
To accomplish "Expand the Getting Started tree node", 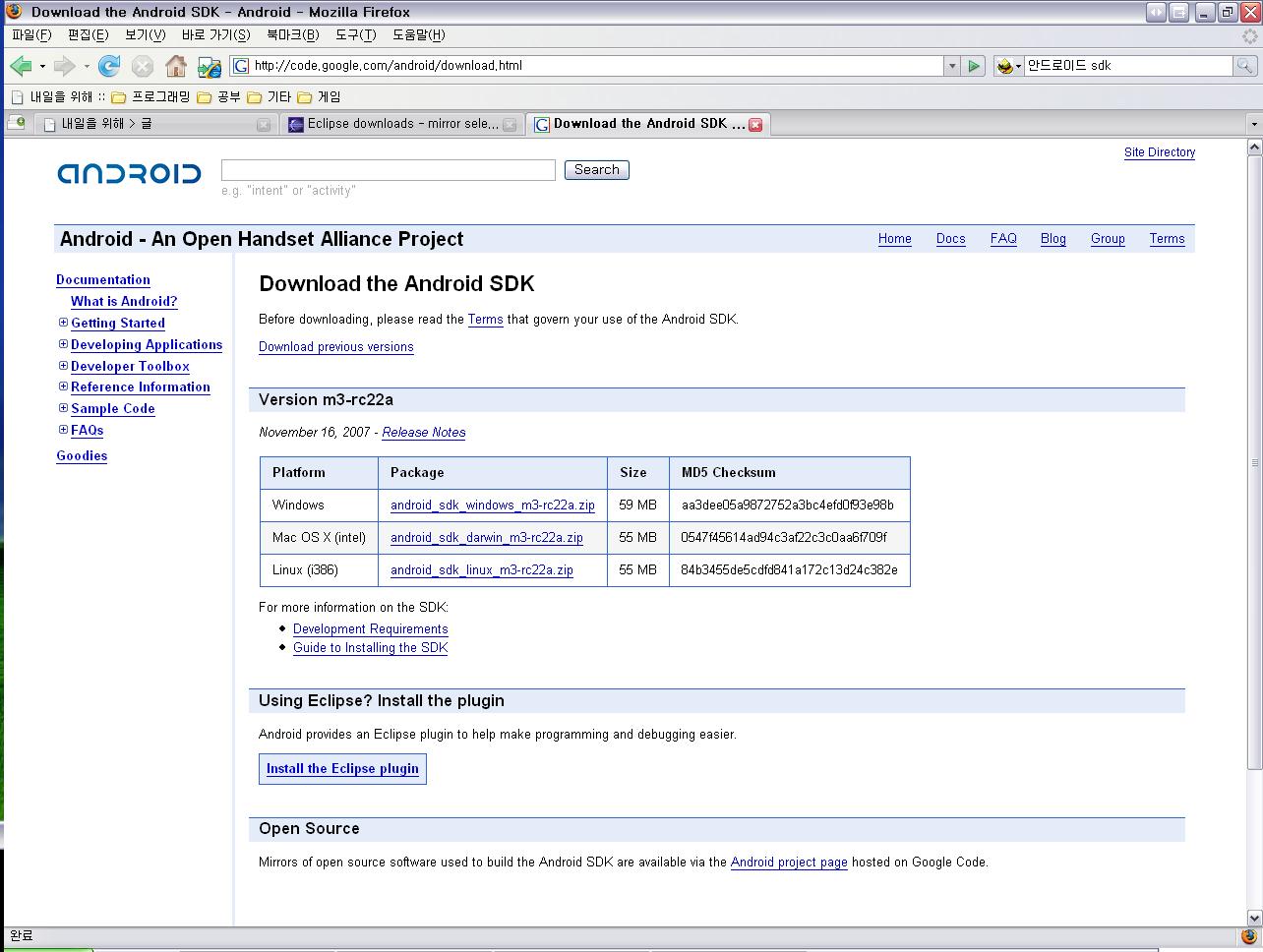I will pos(63,323).
